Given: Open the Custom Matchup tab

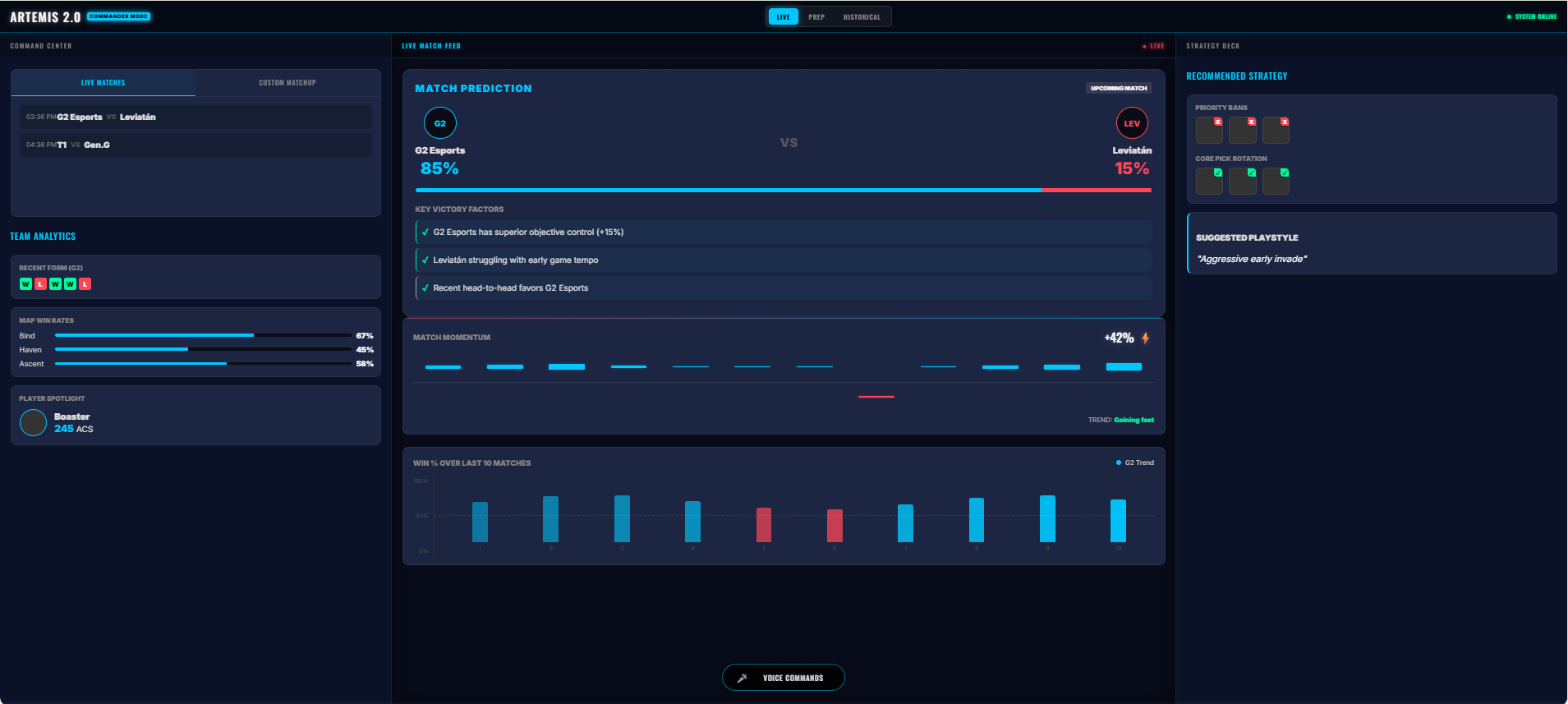Looking at the screenshot, I should (287, 83).
